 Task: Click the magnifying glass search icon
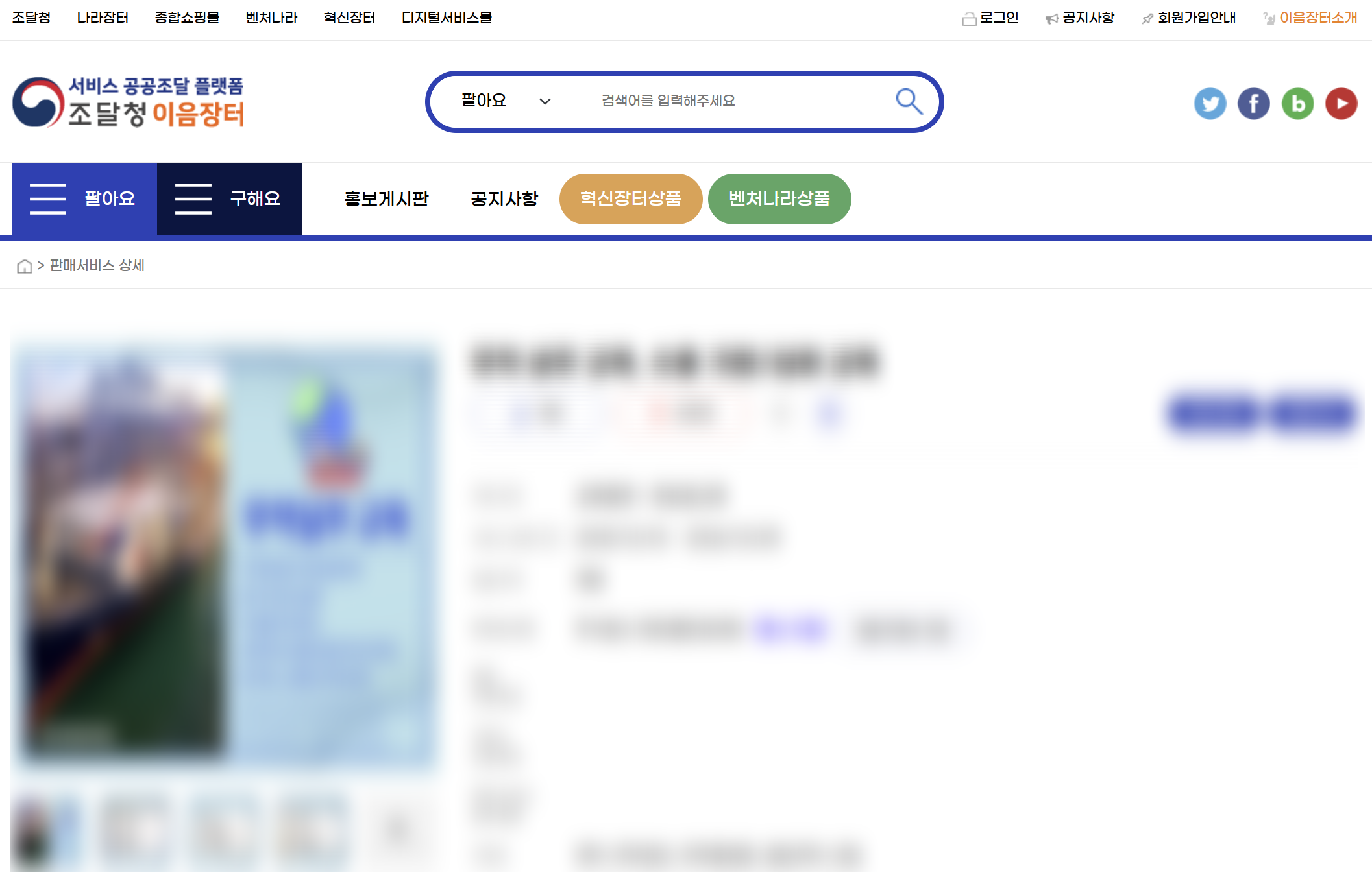click(909, 102)
